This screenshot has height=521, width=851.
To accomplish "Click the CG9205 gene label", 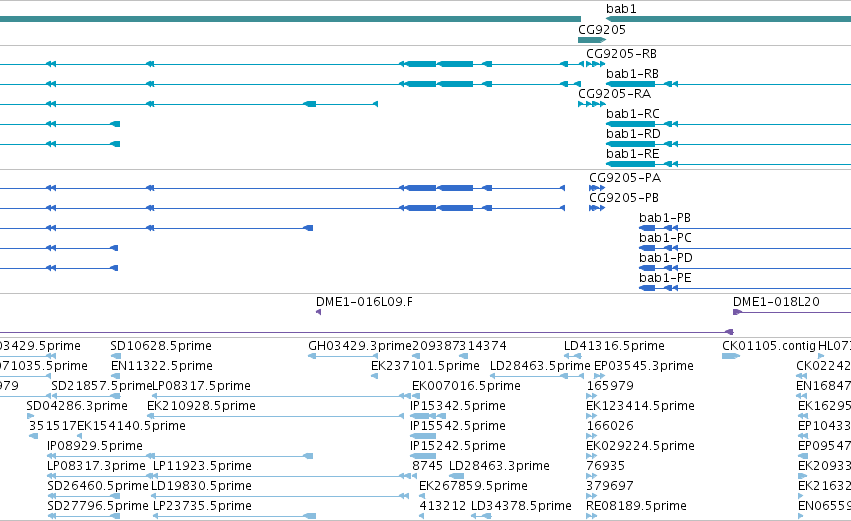I will (601, 30).
